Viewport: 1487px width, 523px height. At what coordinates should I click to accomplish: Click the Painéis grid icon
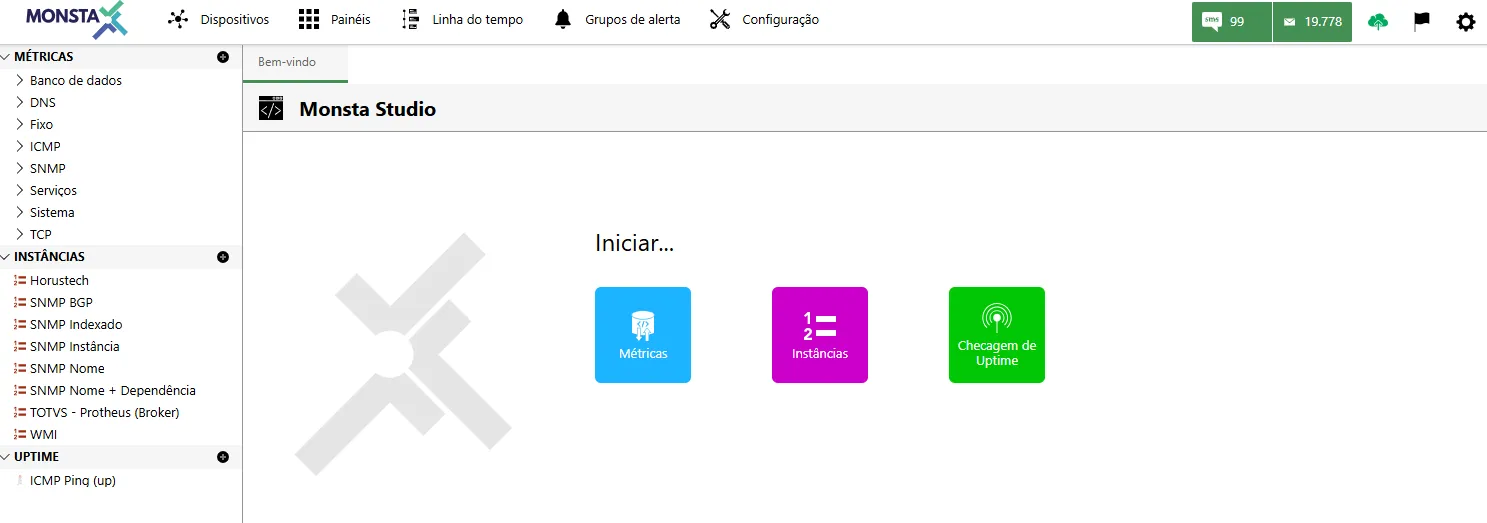click(x=309, y=20)
